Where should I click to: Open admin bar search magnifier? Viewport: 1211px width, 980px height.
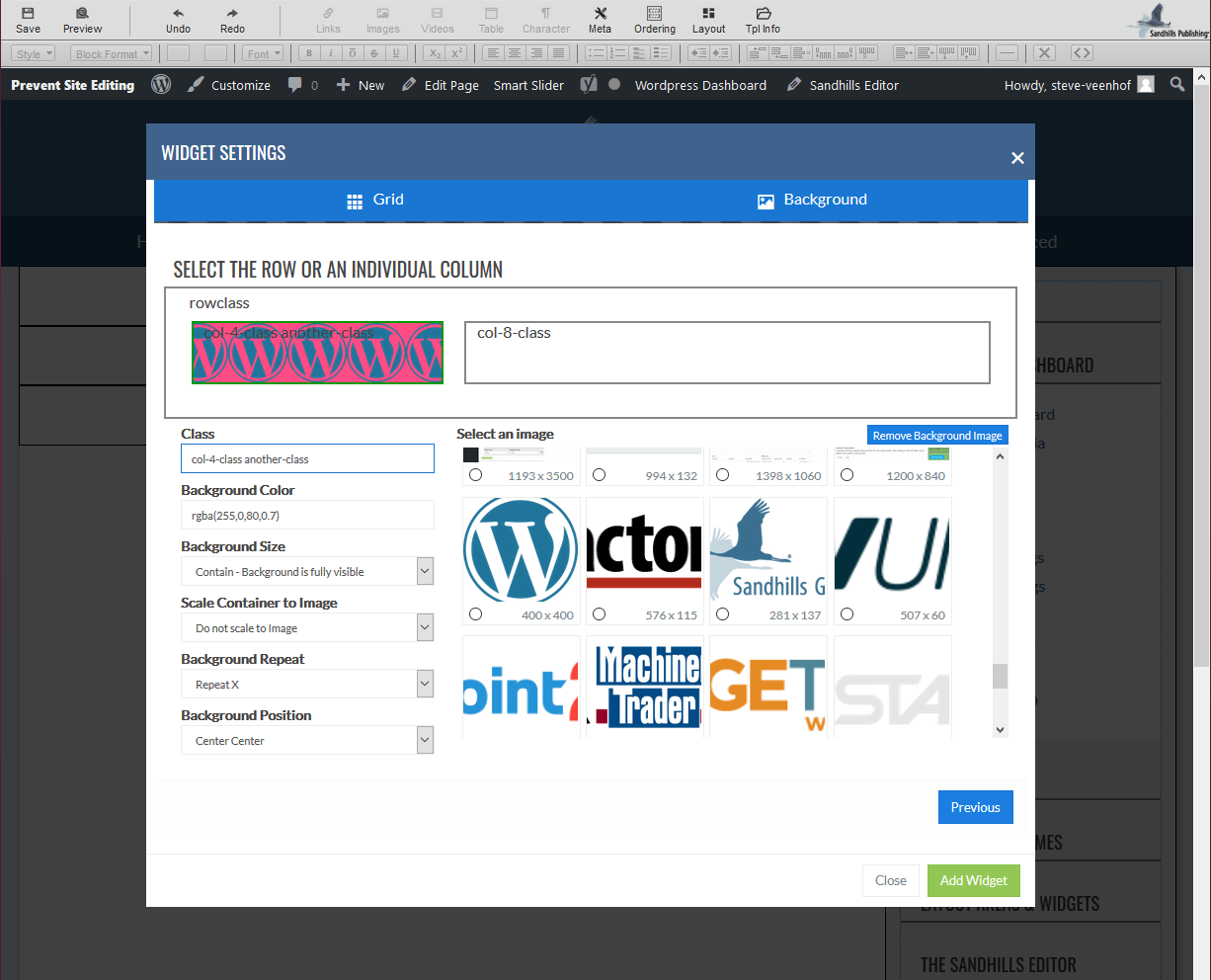[x=1177, y=85]
